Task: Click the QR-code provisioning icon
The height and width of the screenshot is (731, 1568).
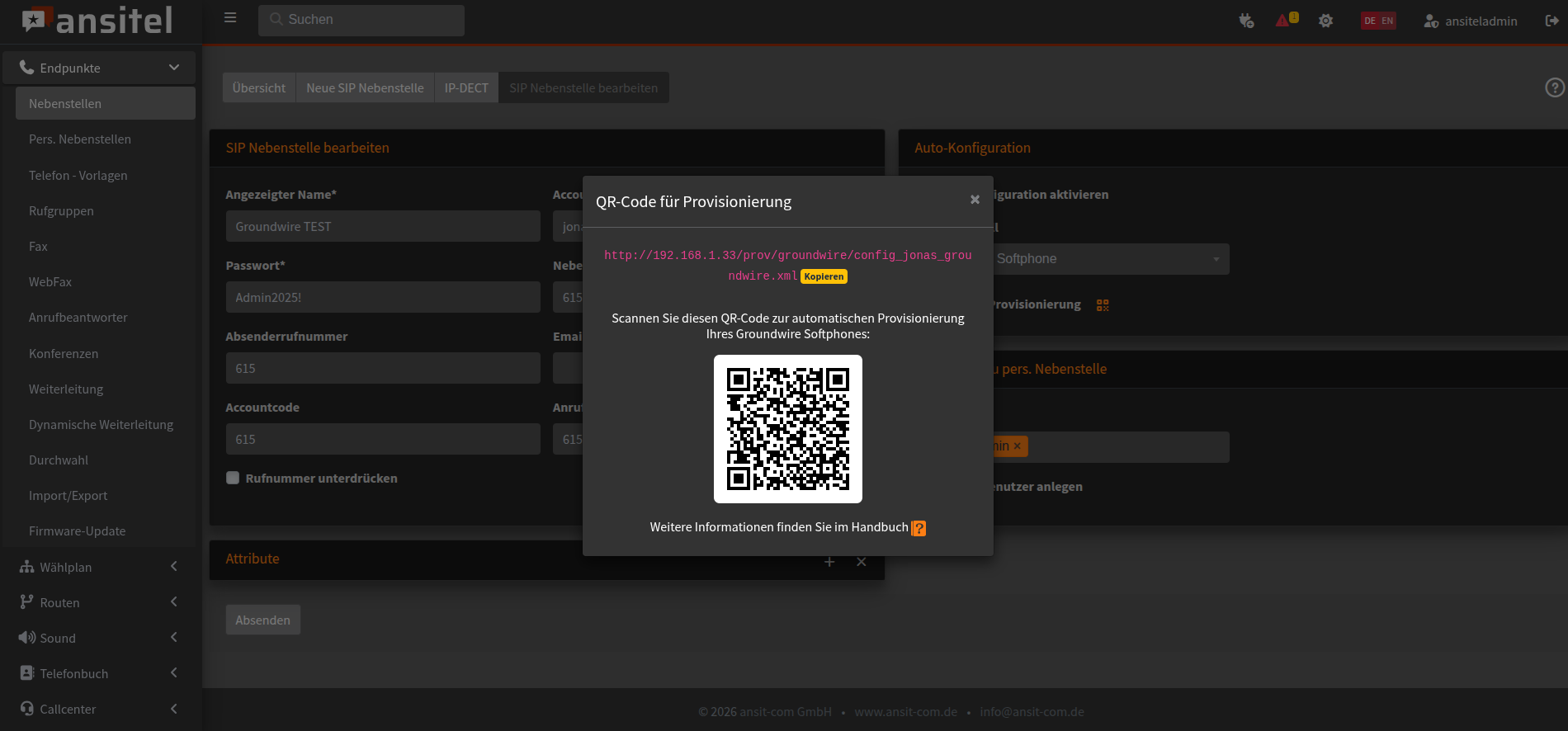Action: pos(1103,305)
